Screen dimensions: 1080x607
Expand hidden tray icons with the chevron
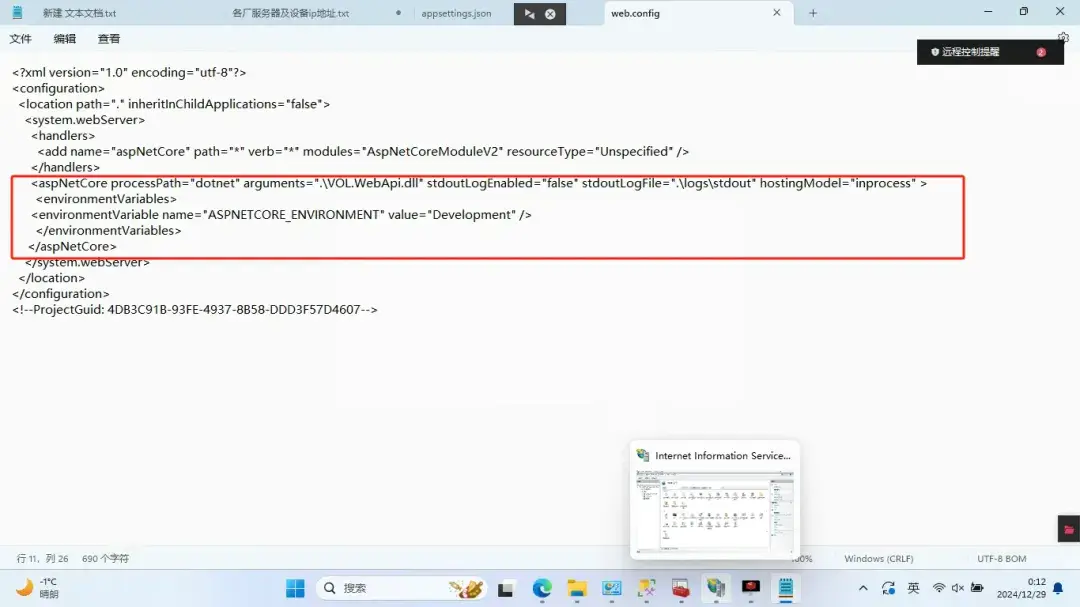(x=862, y=588)
